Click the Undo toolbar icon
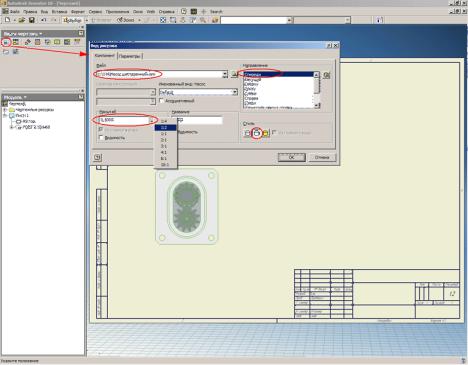Image resolution: width=468 pixels, height=365 pixels. point(43,20)
